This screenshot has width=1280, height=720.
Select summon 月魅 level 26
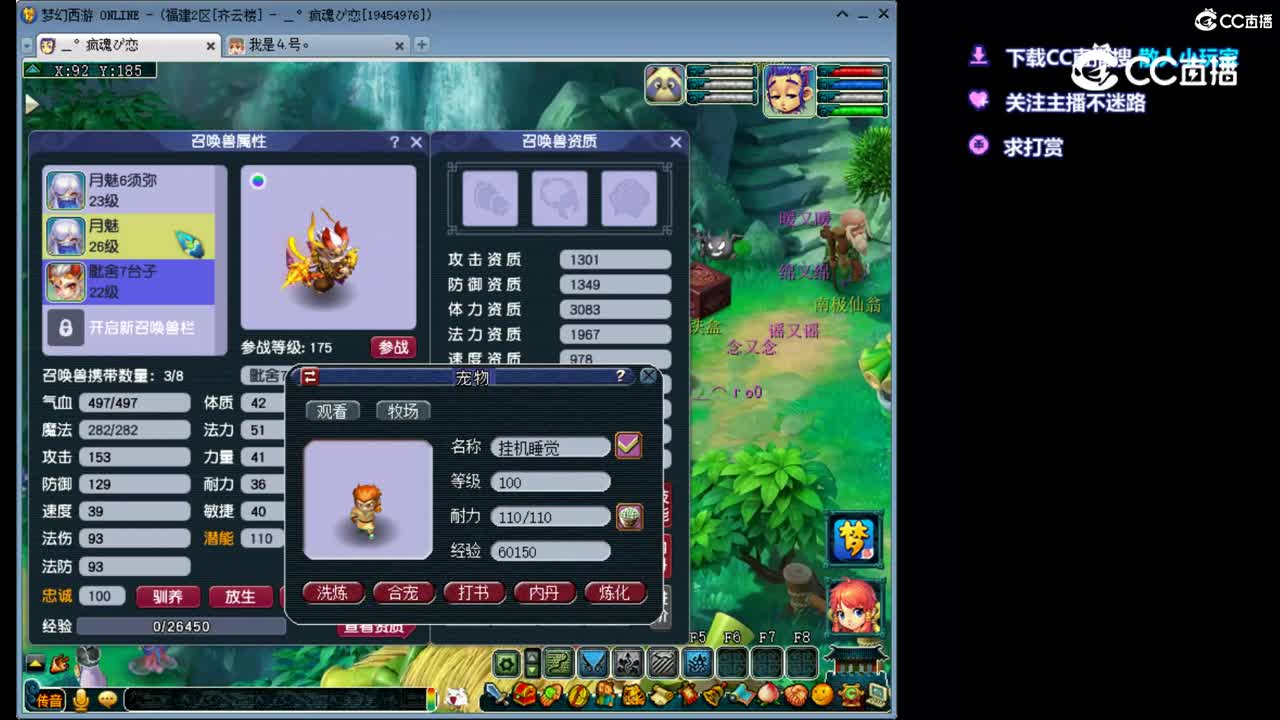coord(129,236)
